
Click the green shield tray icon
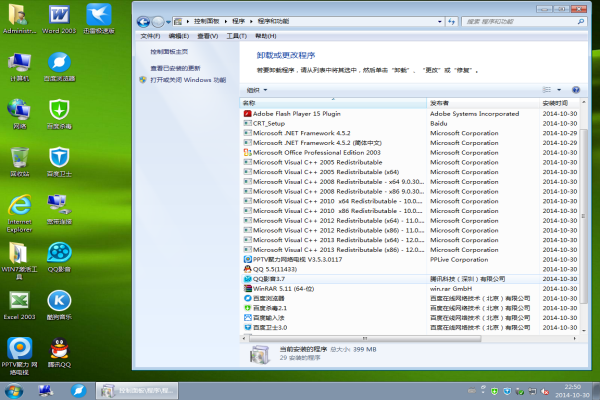point(494,391)
